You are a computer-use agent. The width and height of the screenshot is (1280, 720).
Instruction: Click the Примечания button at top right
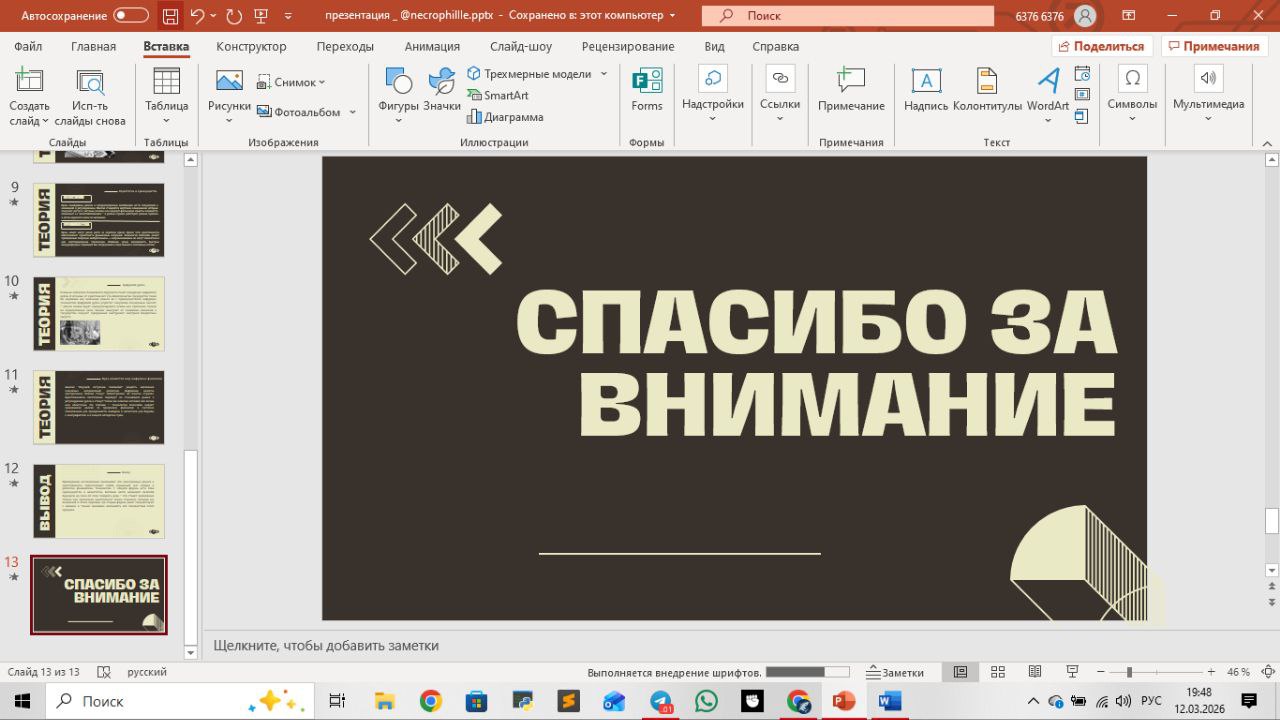(x=1213, y=46)
